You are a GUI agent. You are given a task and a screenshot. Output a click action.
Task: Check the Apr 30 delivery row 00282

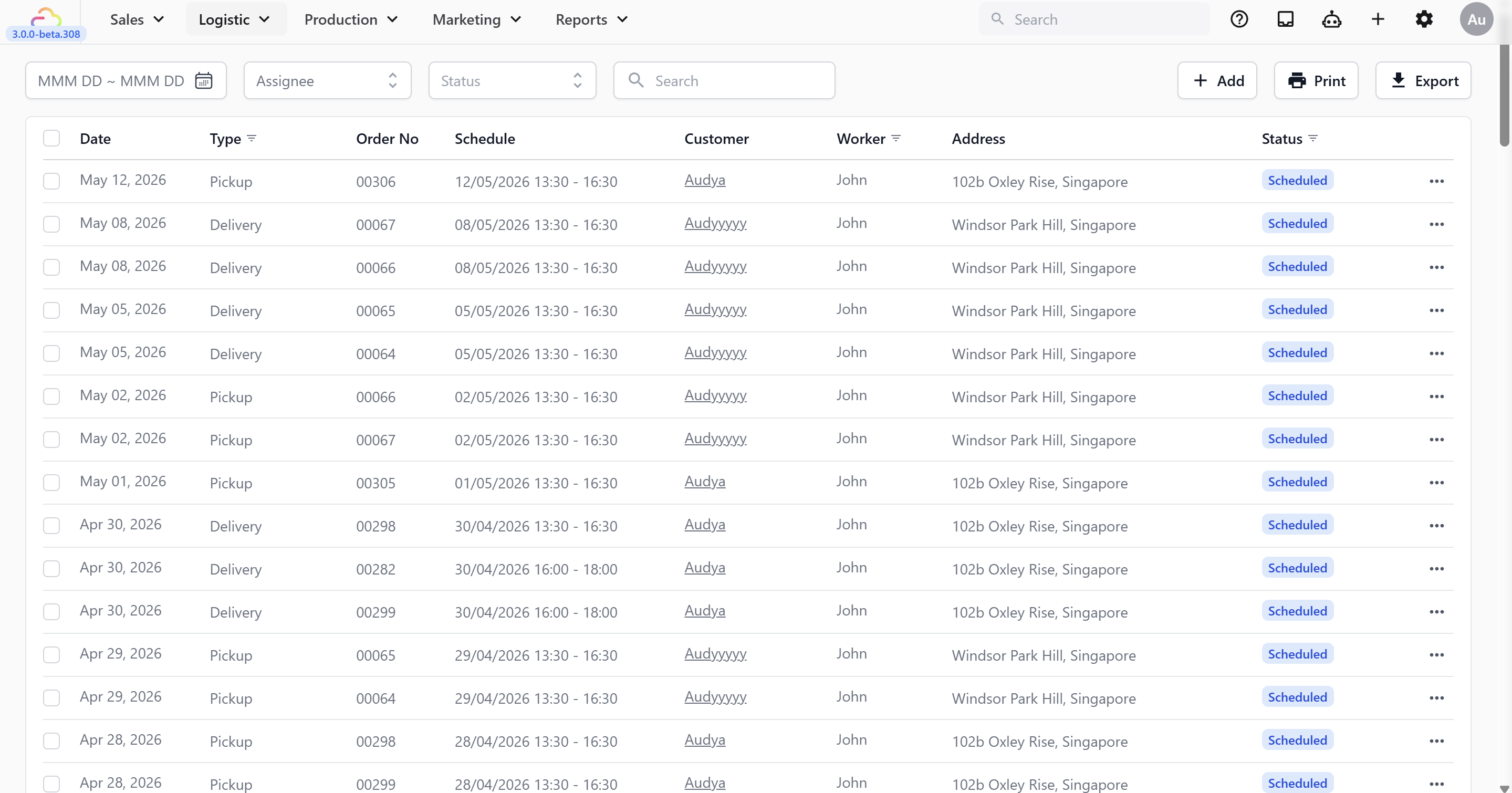tap(51, 569)
